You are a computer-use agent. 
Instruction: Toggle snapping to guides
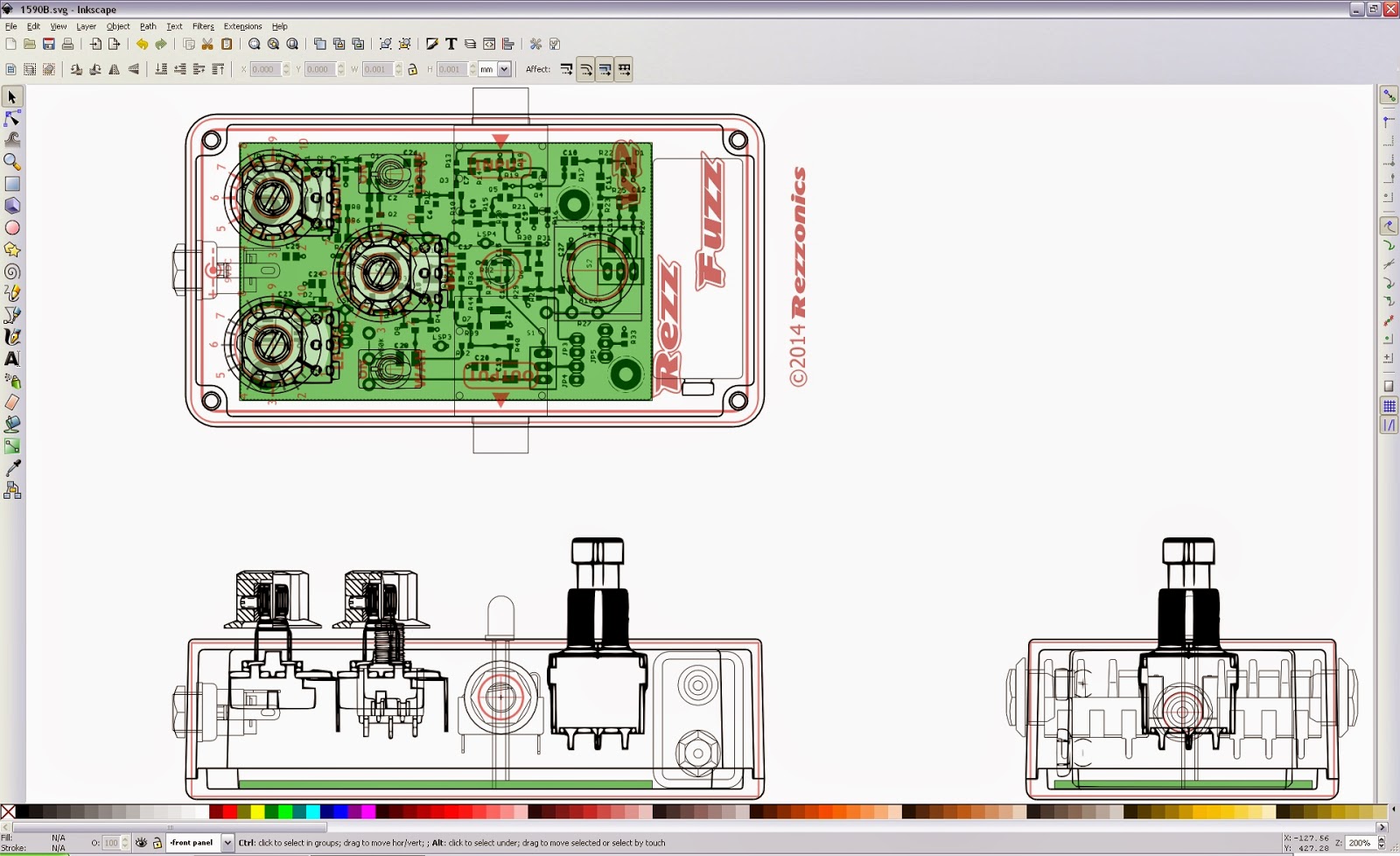click(1389, 425)
